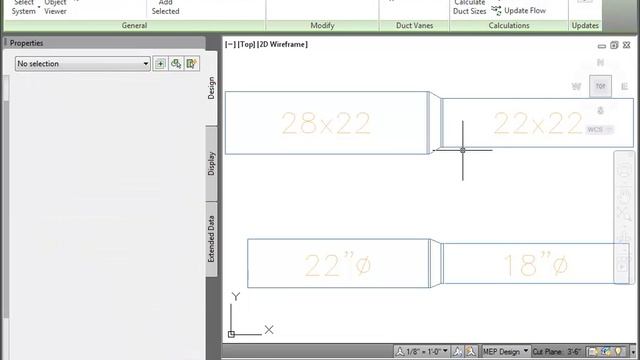Click the Quick Select icon in Properties

click(191, 64)
